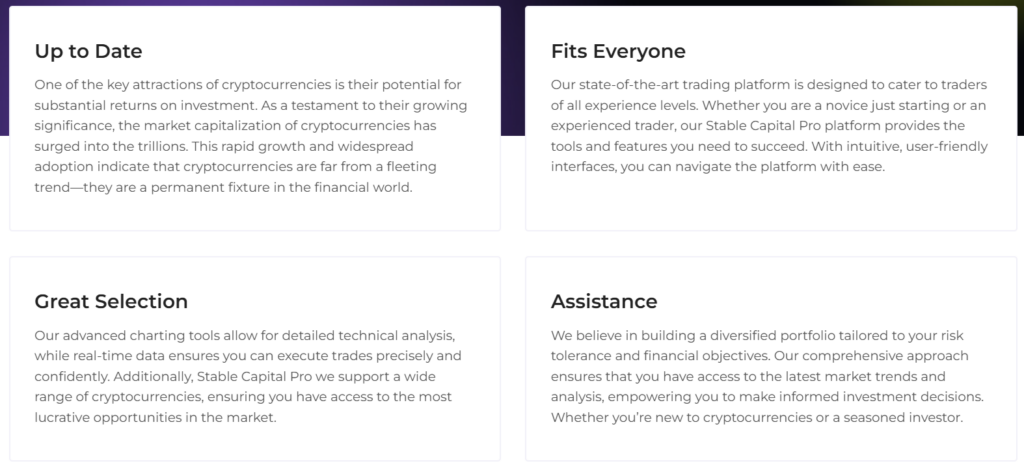Click "Stable Capital Pro" in the Great Selection card

coord(259,376)
